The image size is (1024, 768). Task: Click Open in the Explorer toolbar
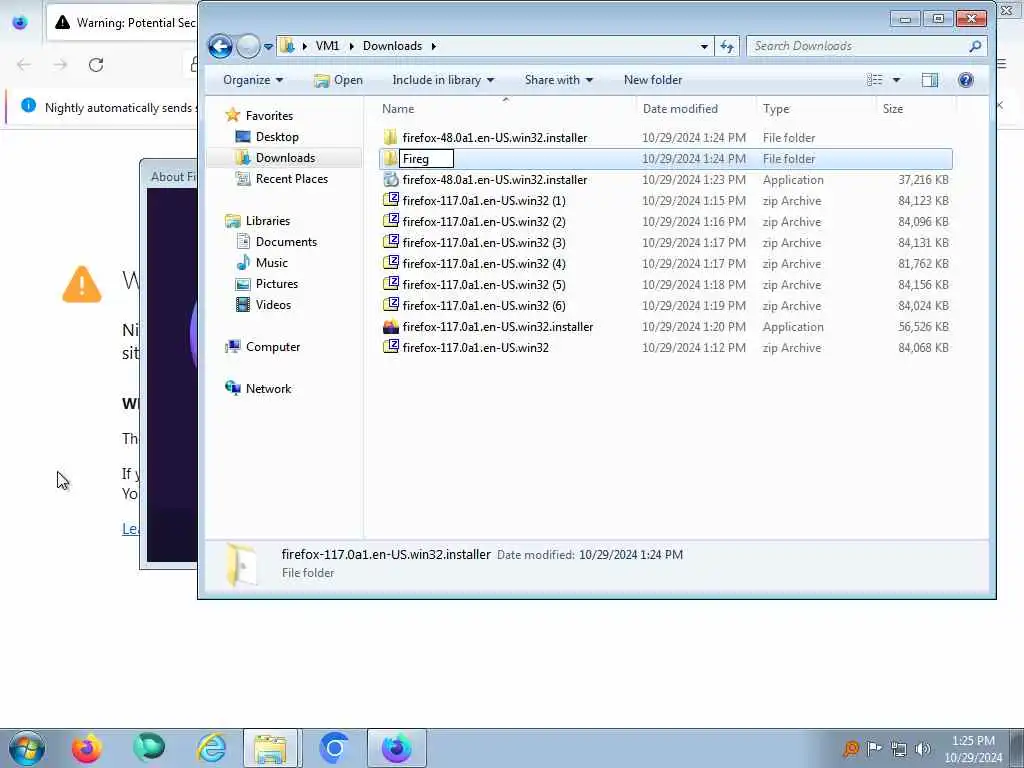(x=338, y=80)
